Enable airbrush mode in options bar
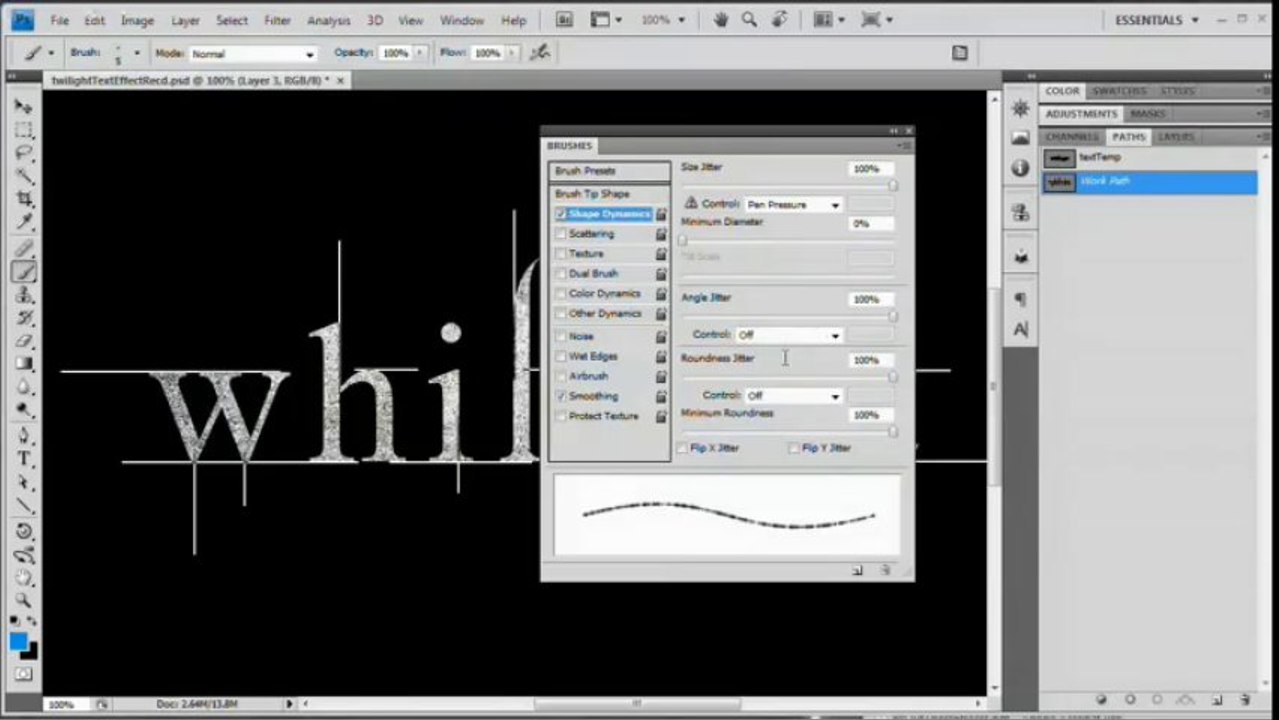 [x=540, y=53]
